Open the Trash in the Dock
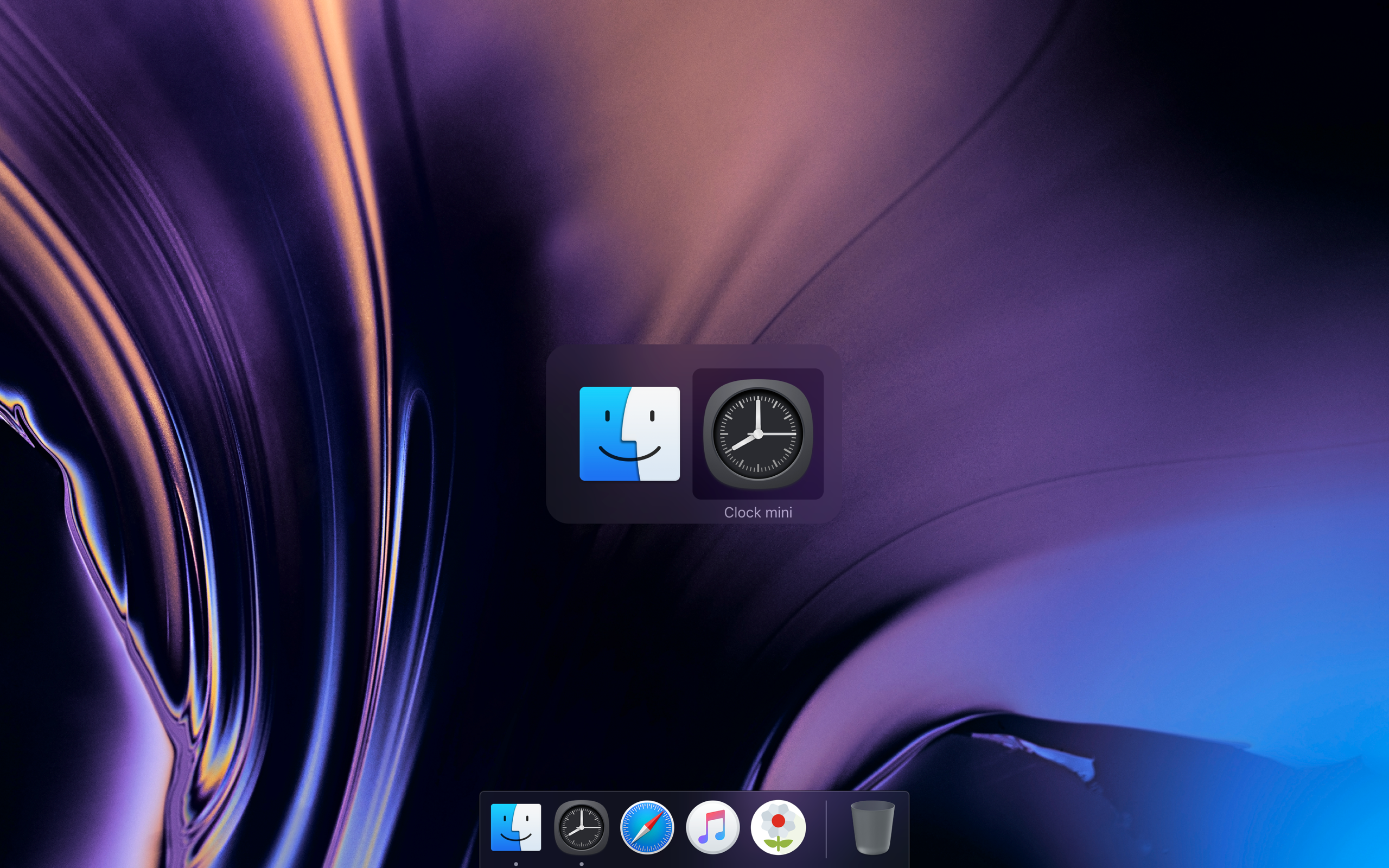The width and height of the screenshot is (1389, 868). 872,827
